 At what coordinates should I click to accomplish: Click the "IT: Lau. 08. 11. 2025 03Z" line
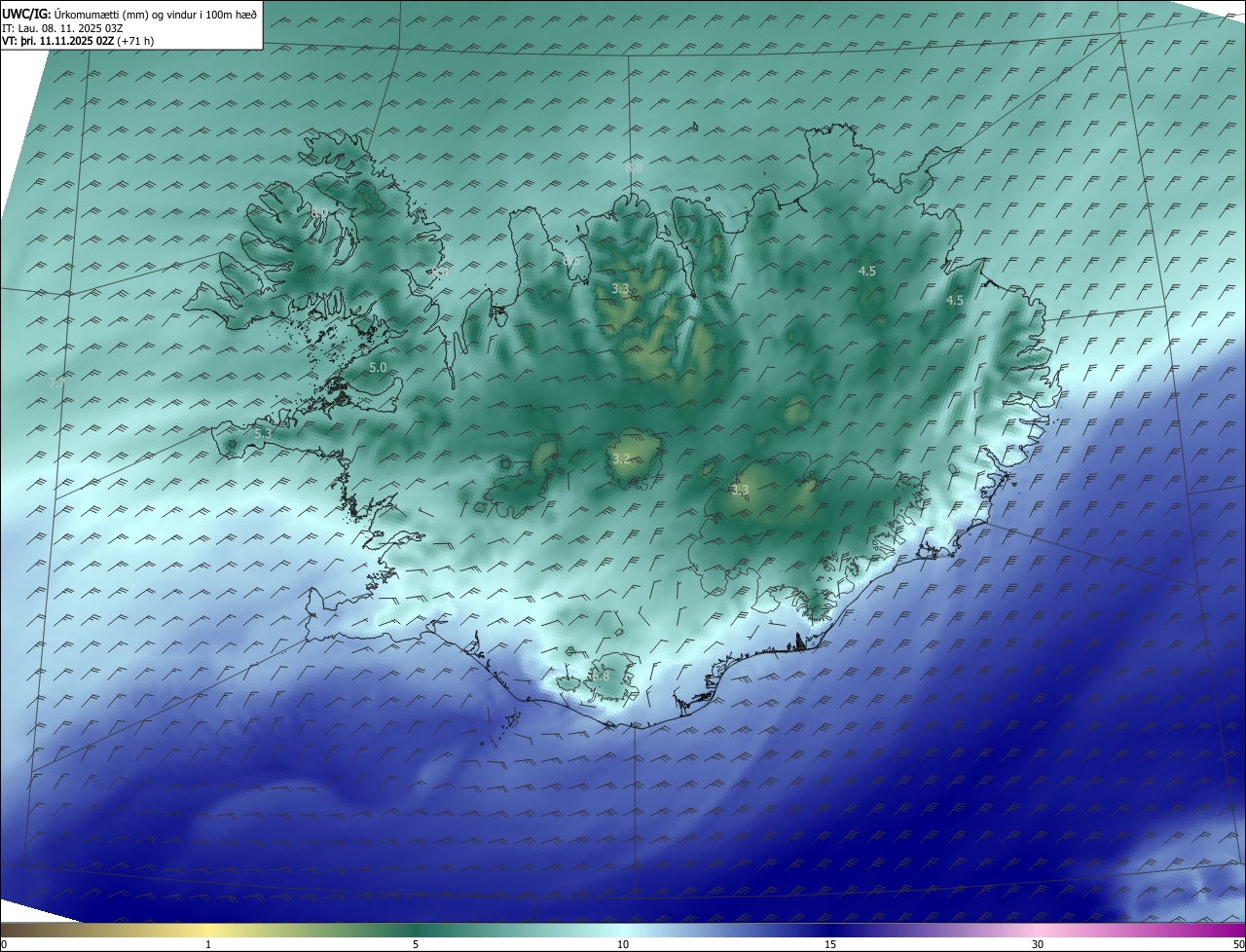click(x=62, y=28)
